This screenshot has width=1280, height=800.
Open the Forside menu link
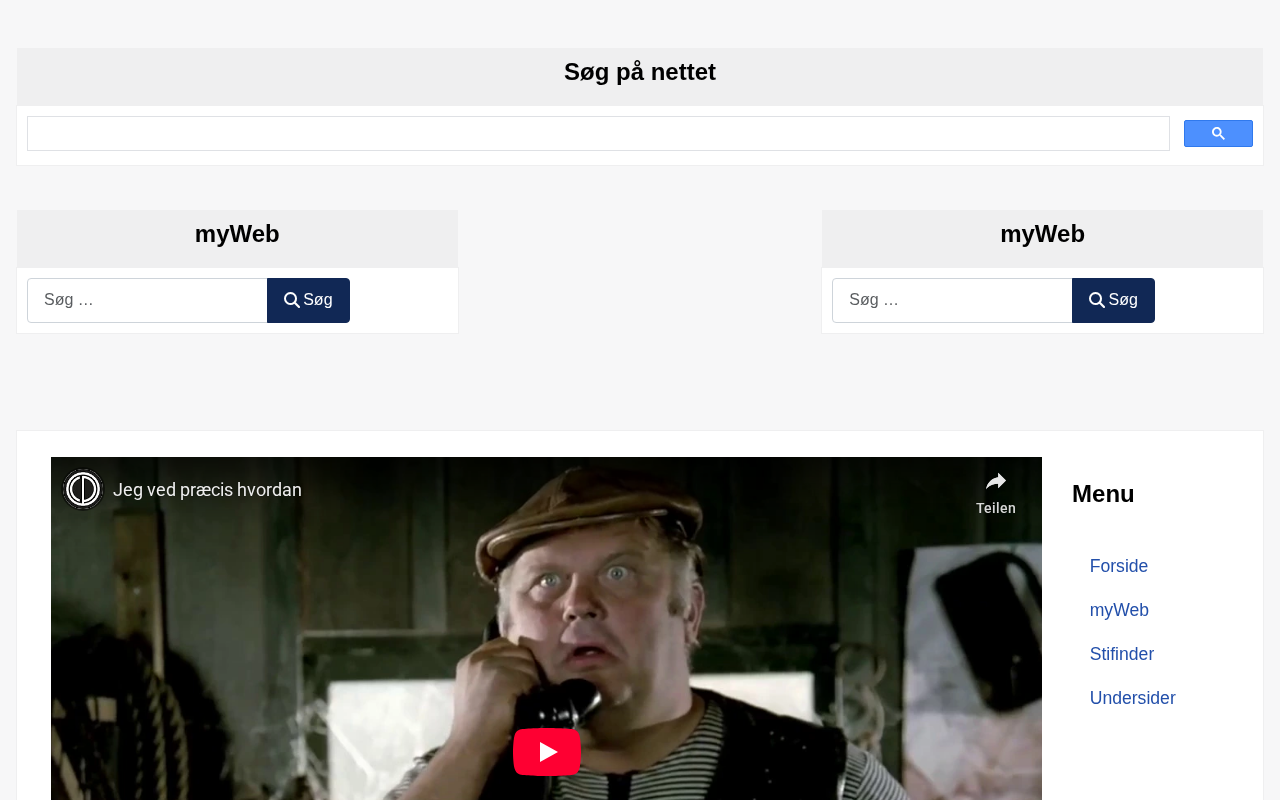tap(1118, 566)
